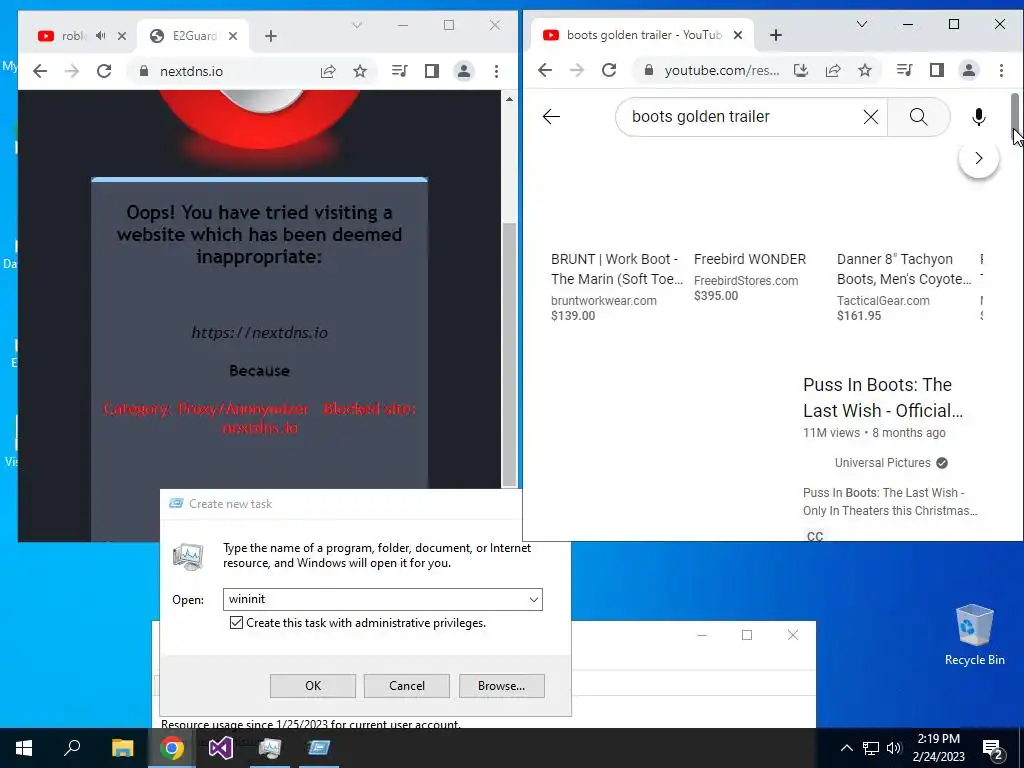
Task: Open BRUNT Work Boot product listing
Action: [x=617, y=269]
